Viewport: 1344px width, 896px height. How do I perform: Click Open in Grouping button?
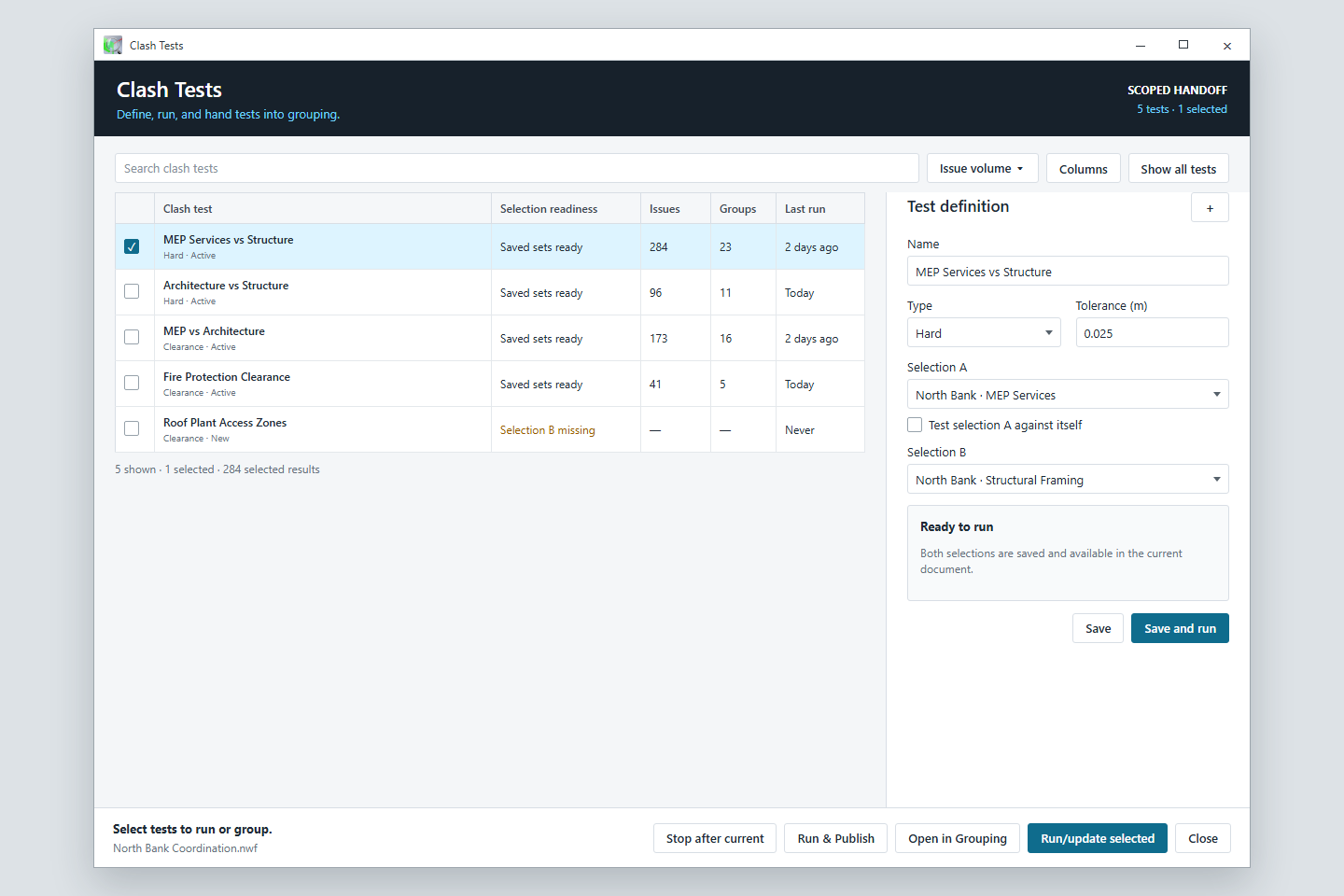pos(958,838)
